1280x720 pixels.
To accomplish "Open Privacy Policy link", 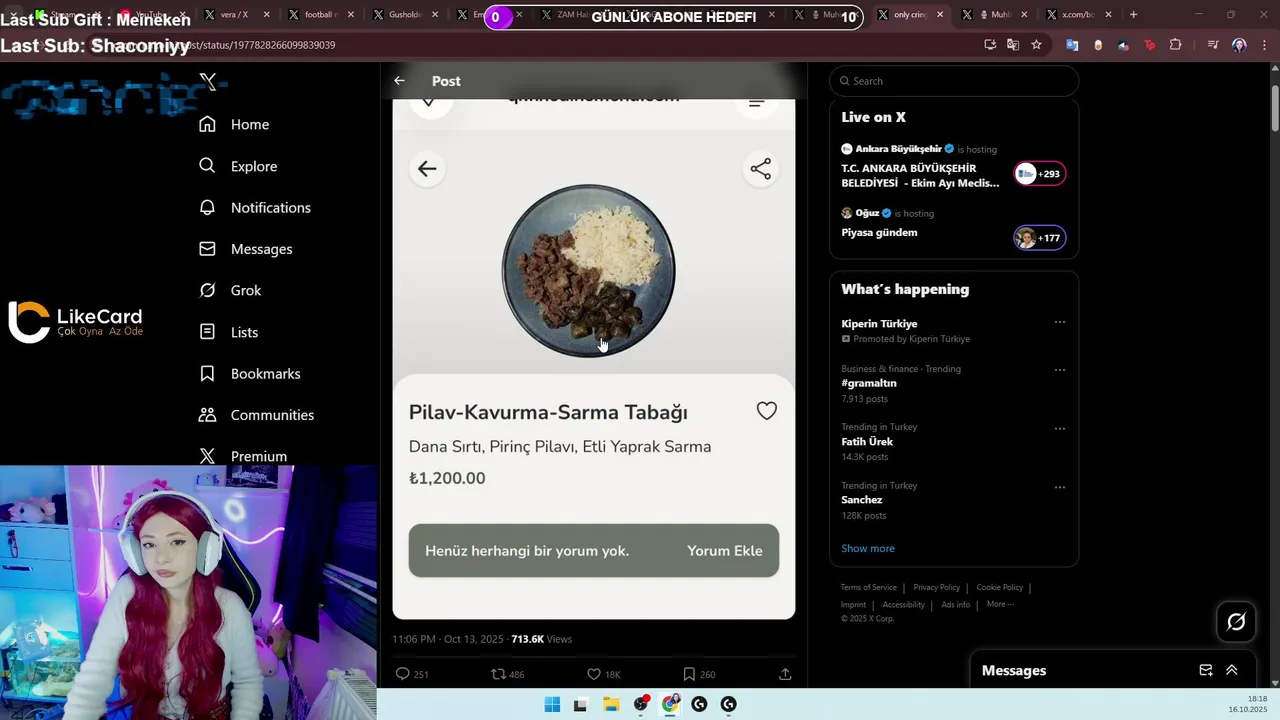I will (936, 588).
